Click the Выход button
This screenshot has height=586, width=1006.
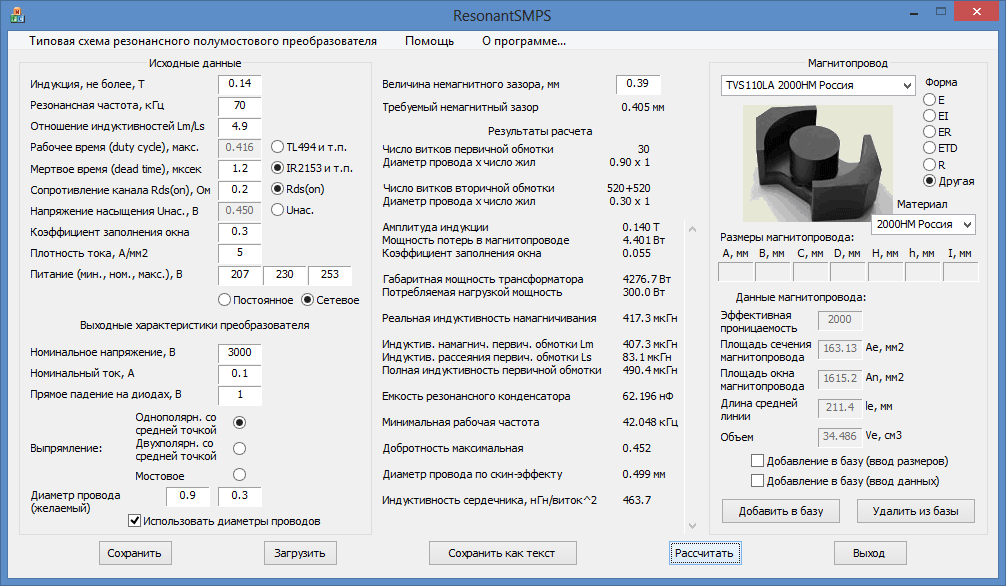[x=869, y=553]
